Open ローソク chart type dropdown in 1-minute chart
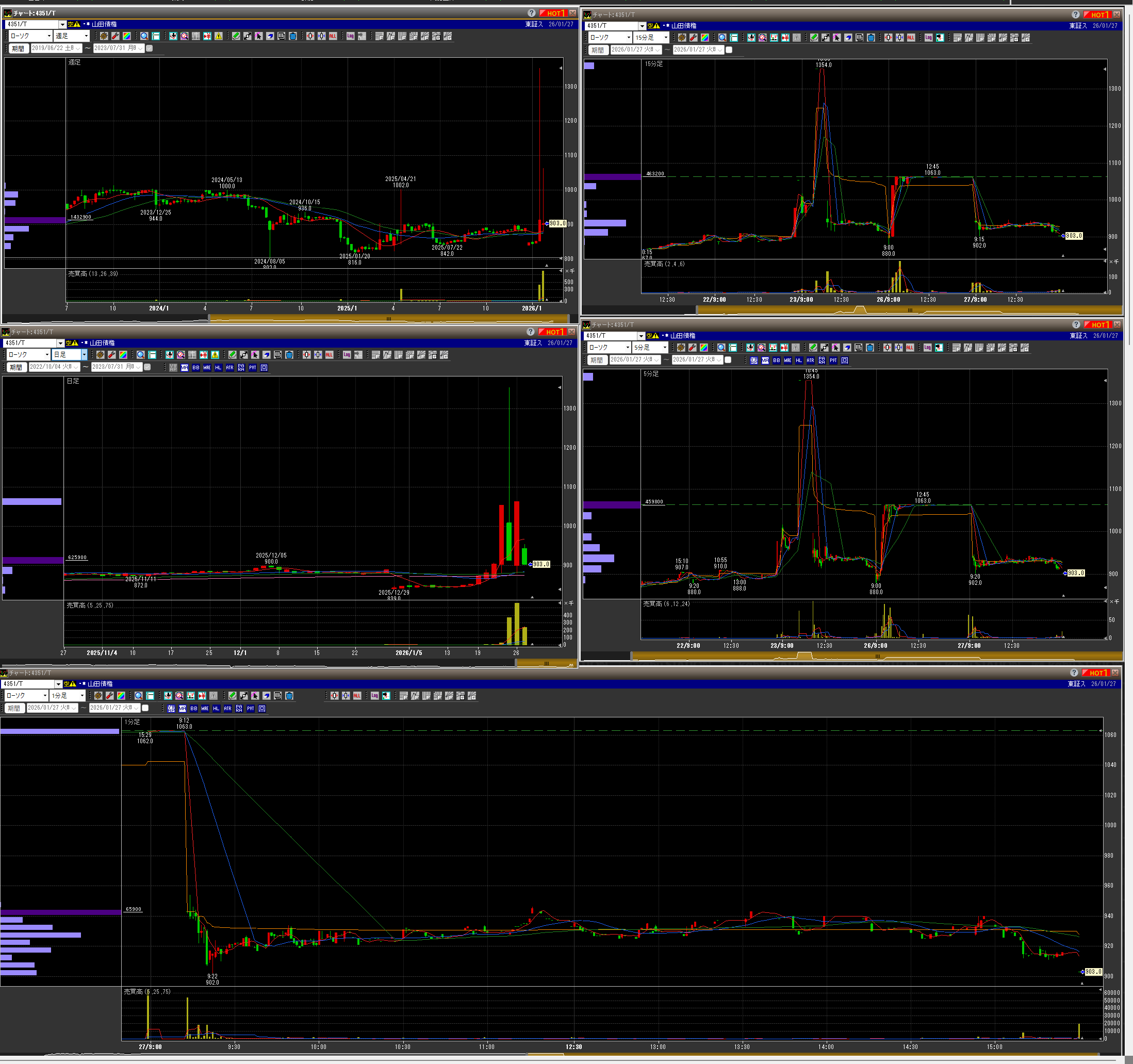The image size is (1133, 1064). 44,695
